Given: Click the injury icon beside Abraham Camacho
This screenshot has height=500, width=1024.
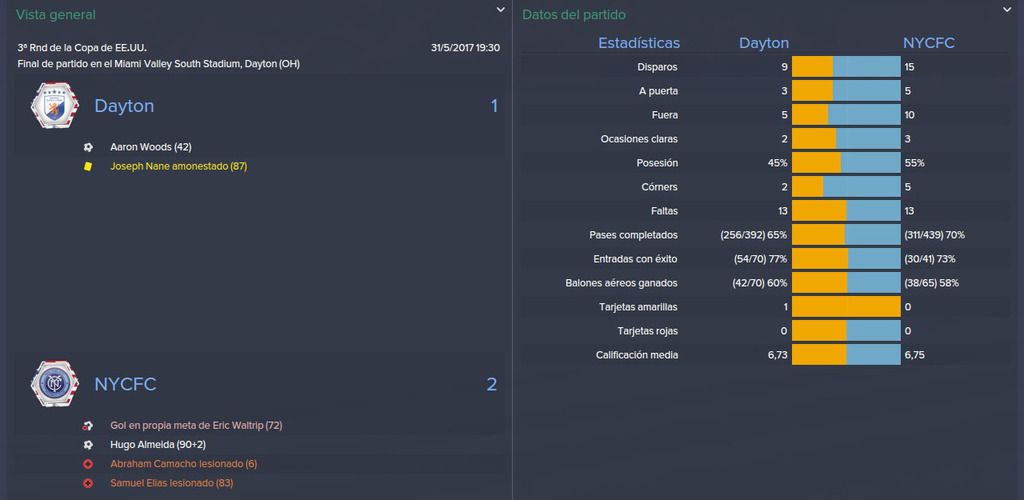Looking at the screenshot, I should point(88,464).
